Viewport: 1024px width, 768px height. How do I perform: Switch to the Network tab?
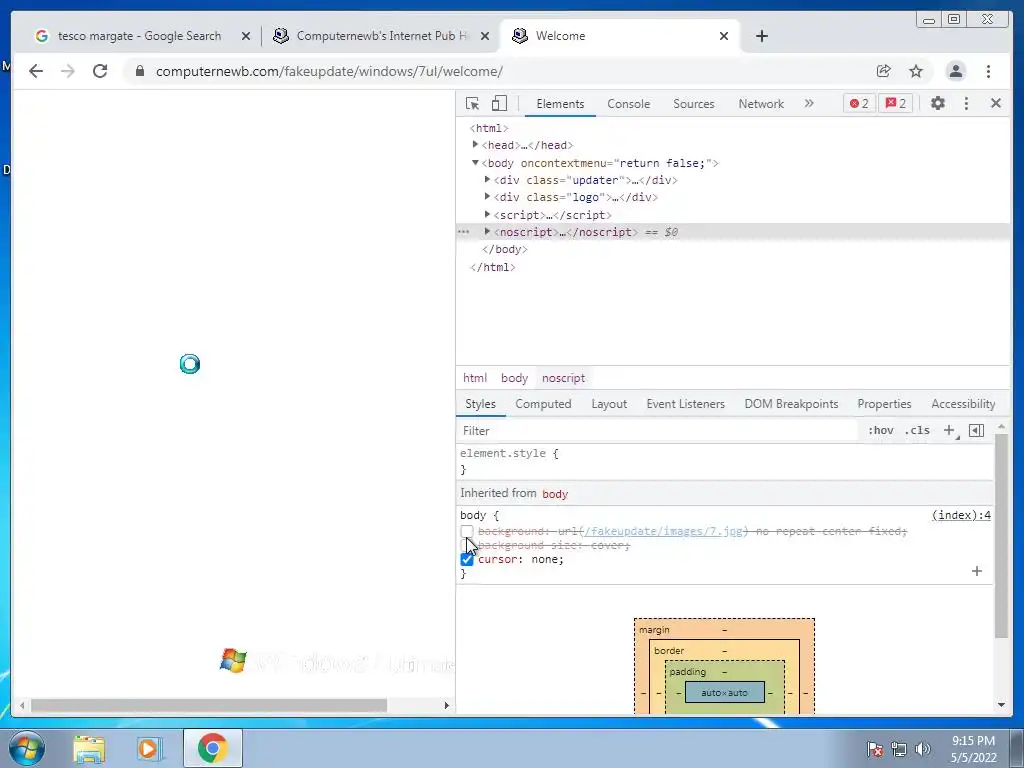click(761, 104)
